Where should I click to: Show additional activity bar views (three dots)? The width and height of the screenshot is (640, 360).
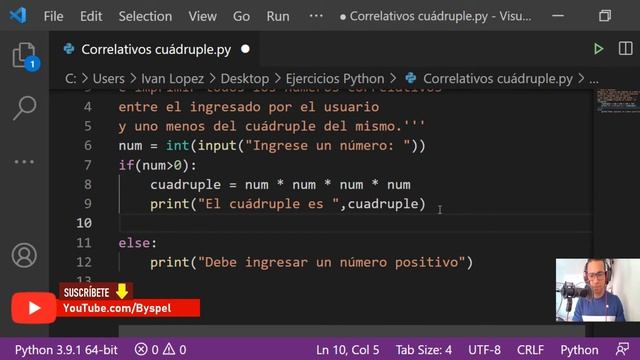point(24,162)
